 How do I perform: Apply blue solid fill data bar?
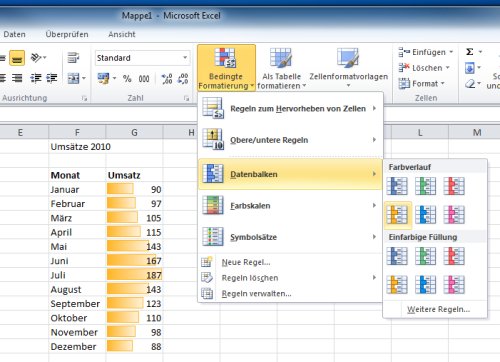click(397, 256)
